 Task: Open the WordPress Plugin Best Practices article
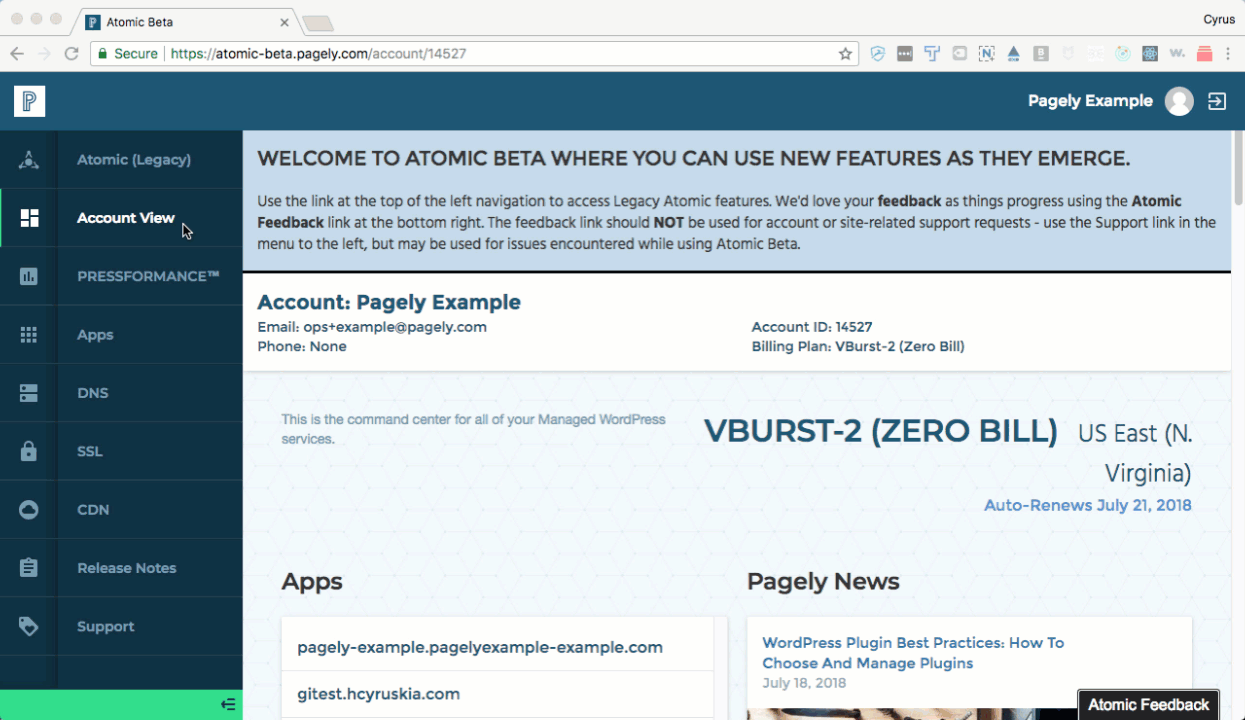913,653
